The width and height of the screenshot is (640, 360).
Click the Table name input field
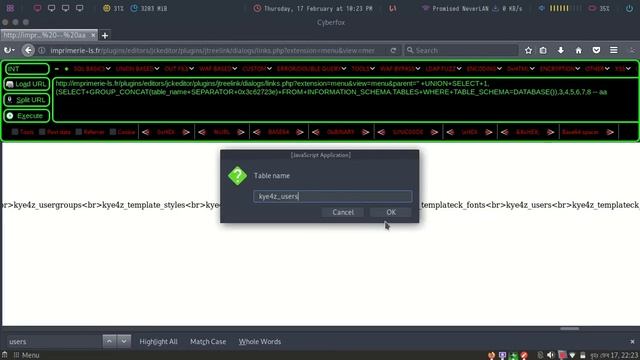coord(333,196)
